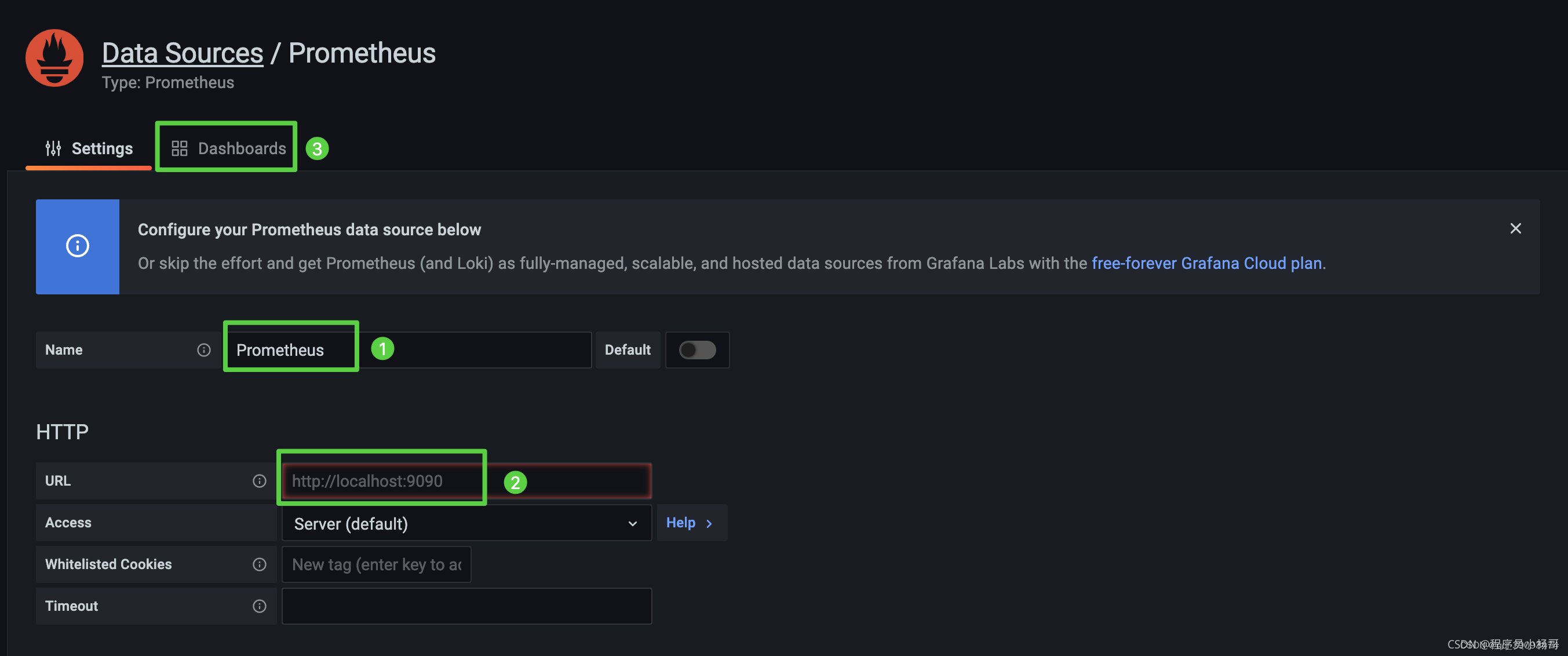1568x656 pixels.
Task: Click the URL info tooltip icon
Action: [x=259, y=481]
